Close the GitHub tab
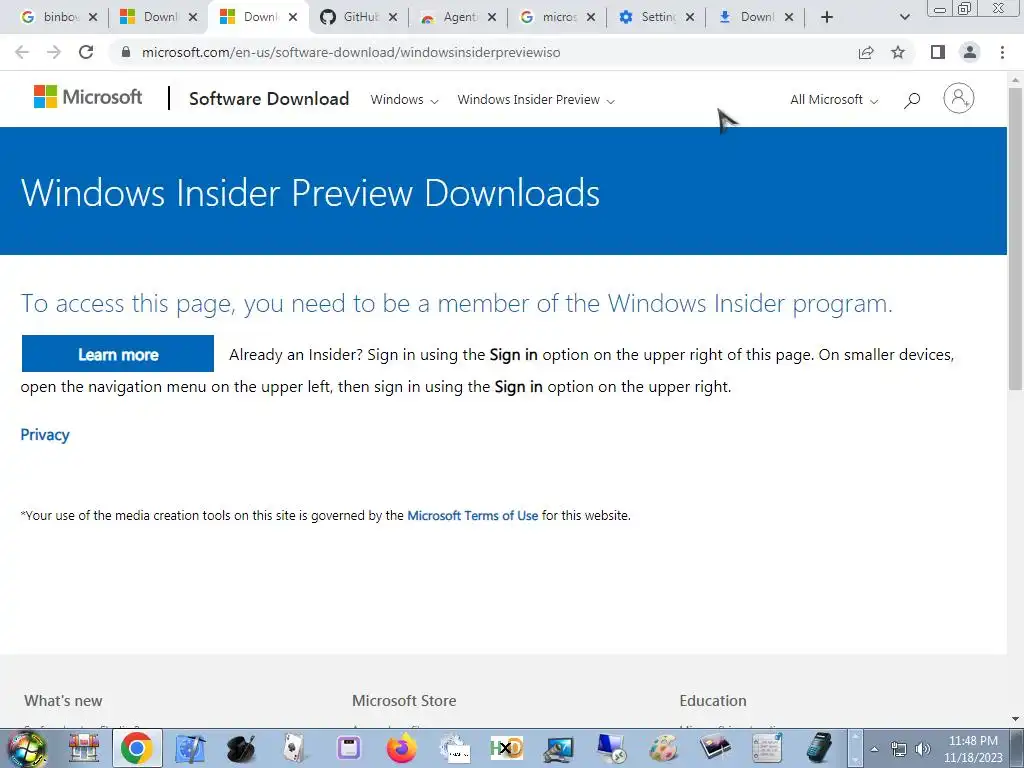The height and width of the screenshot is (768, 1024). coord(392,17)
